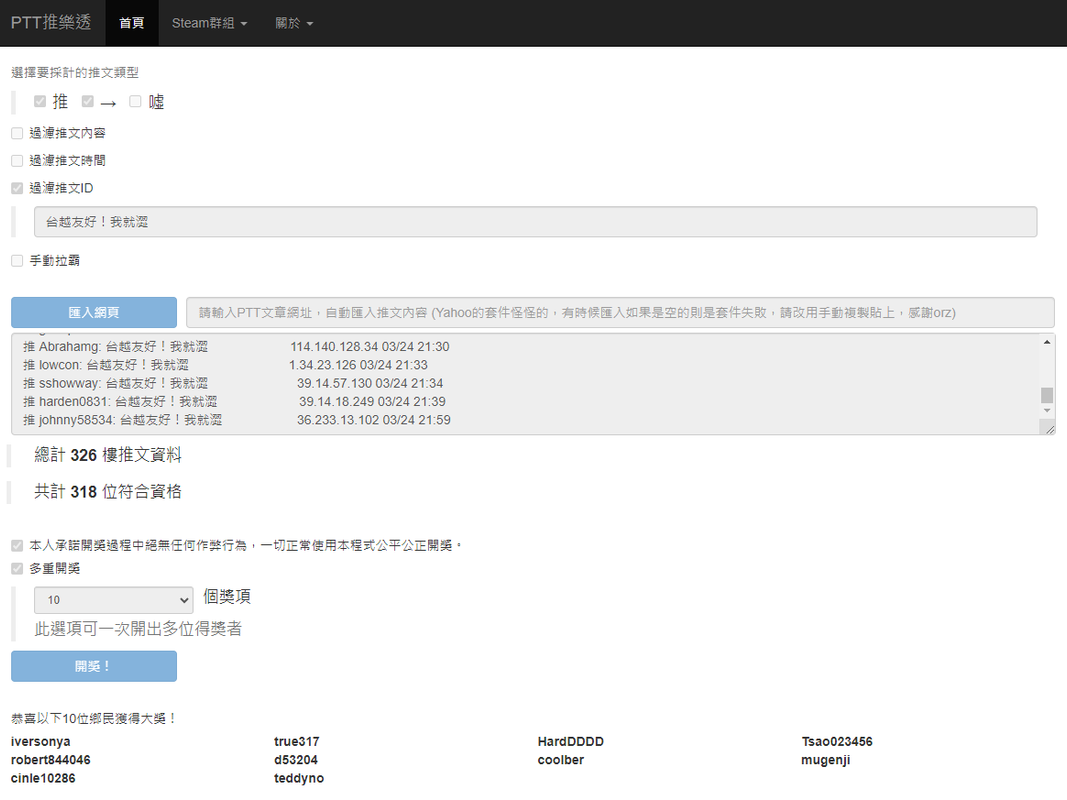Viewport: 1067px width, 800px height.
Task: Go to the 首頁 tab
Action: (131, 23)
